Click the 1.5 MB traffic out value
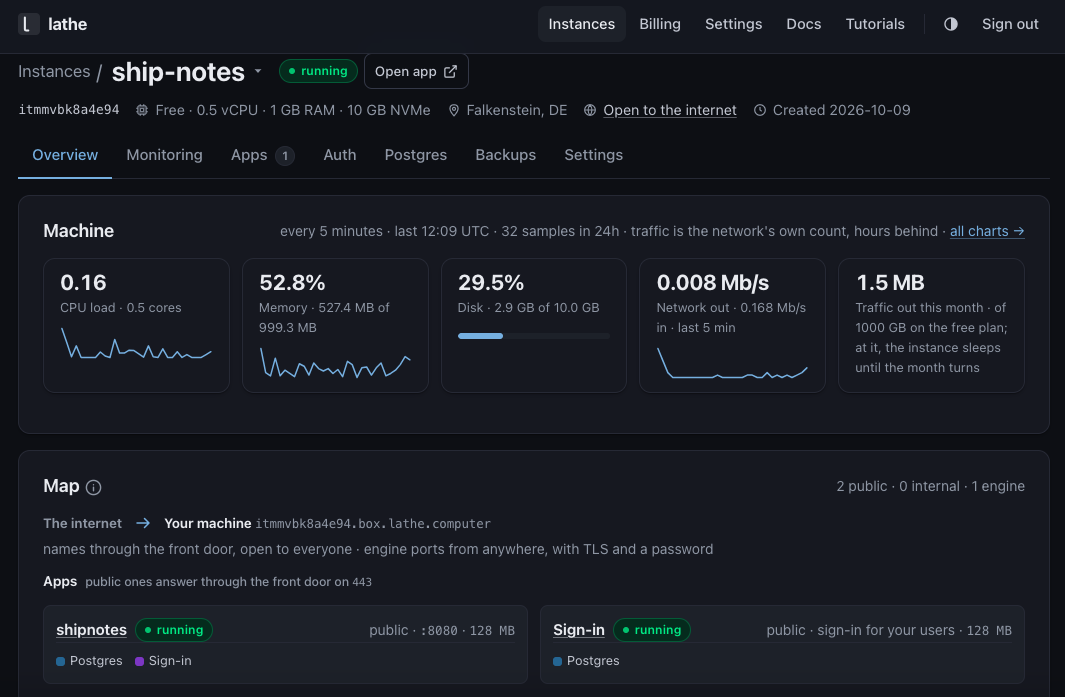This screenshot has width=1065, height=697. [x=890, y=283]
